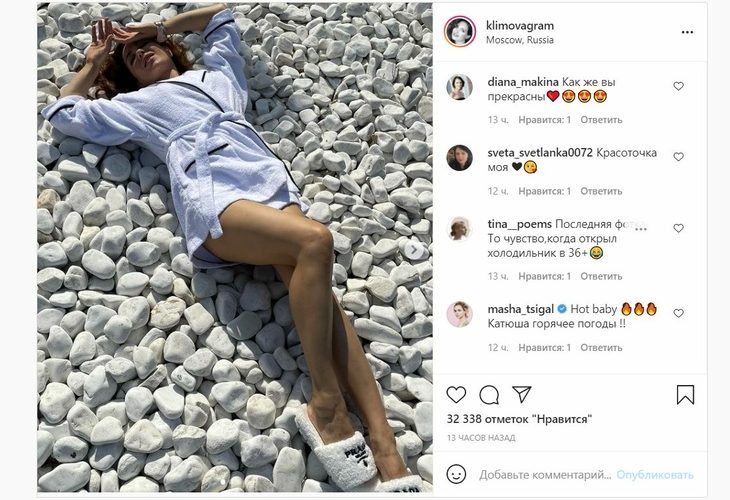Image resolution: width=730 pixels, height=500 pixels.
Task: Reply to masha_tsigal's comment
Action: coord(601,347)
